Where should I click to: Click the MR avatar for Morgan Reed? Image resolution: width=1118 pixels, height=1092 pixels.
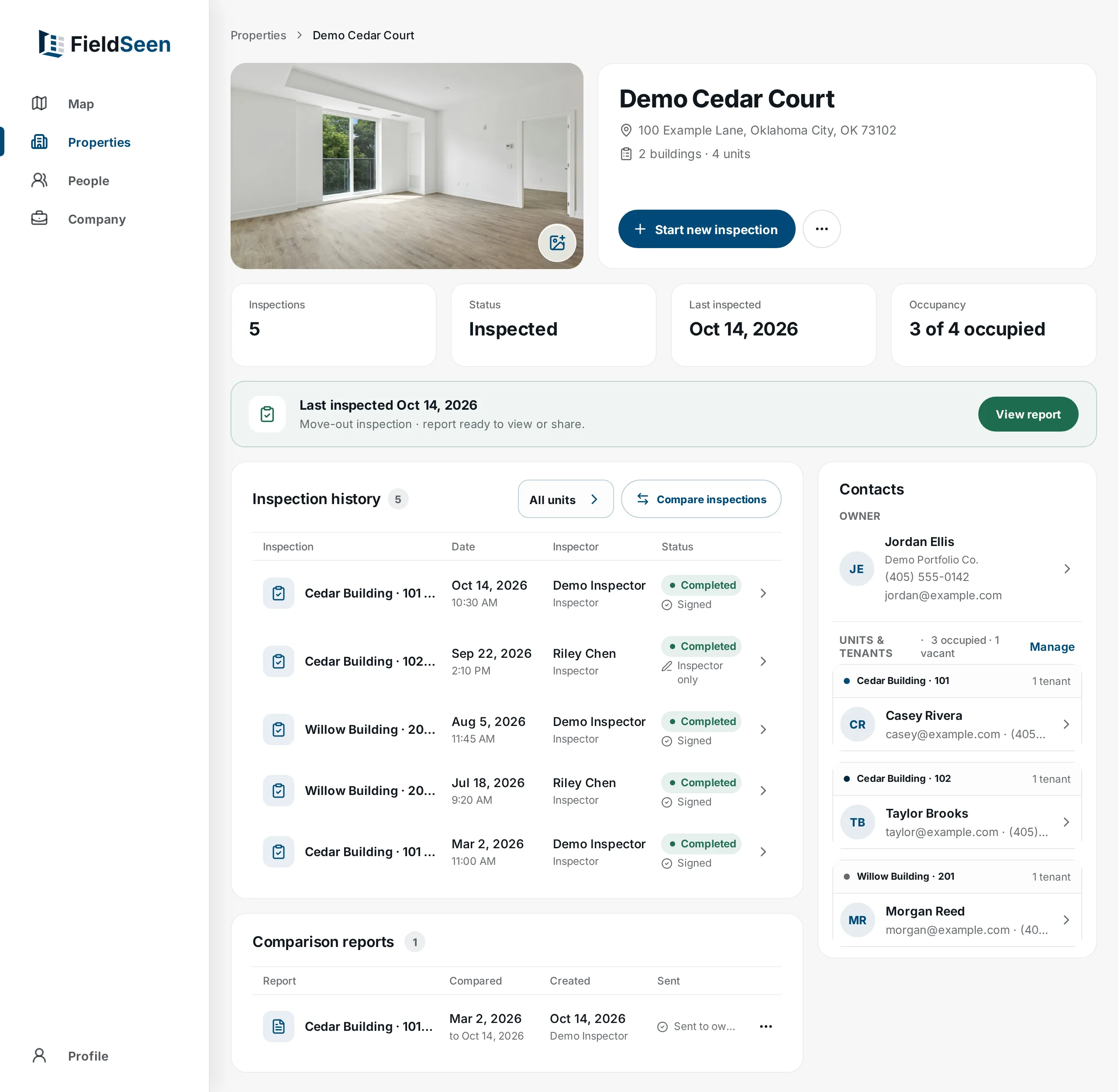858,920
